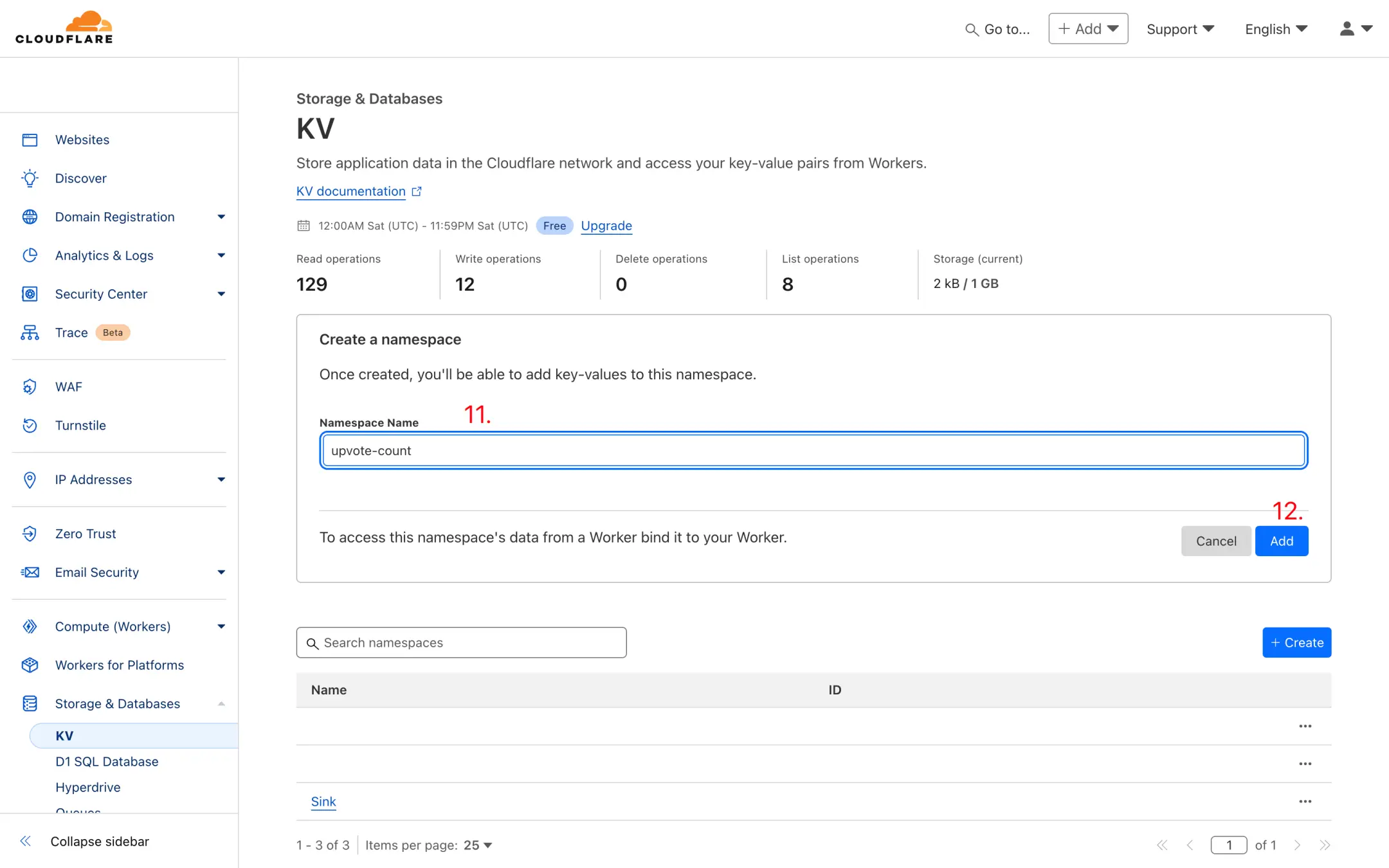Viewport: 1389px width, 868px height.
Task: Click the Workers for Platforms cube icon
Action: tap(30, 665)
